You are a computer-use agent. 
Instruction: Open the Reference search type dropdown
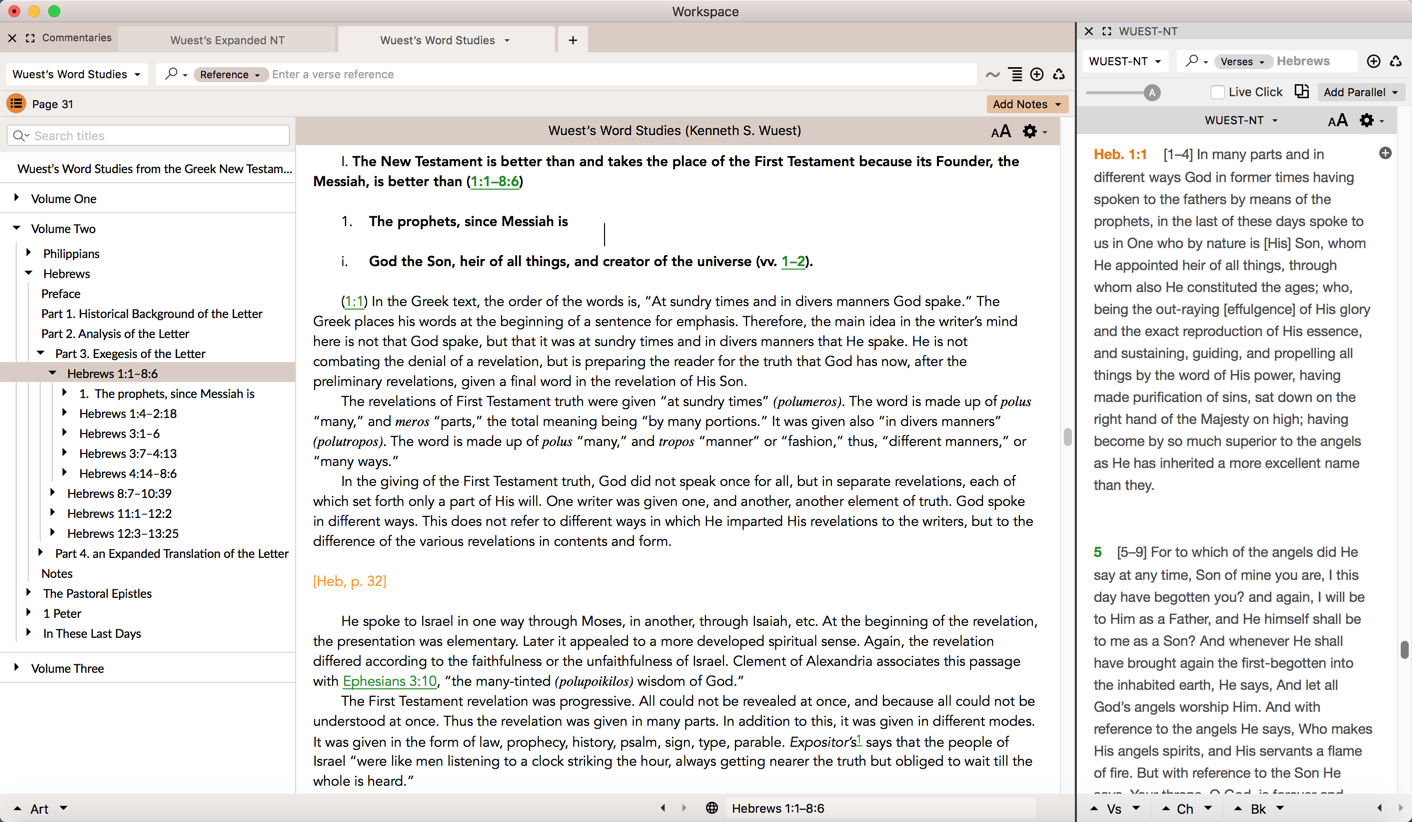[x=229, y=74]
